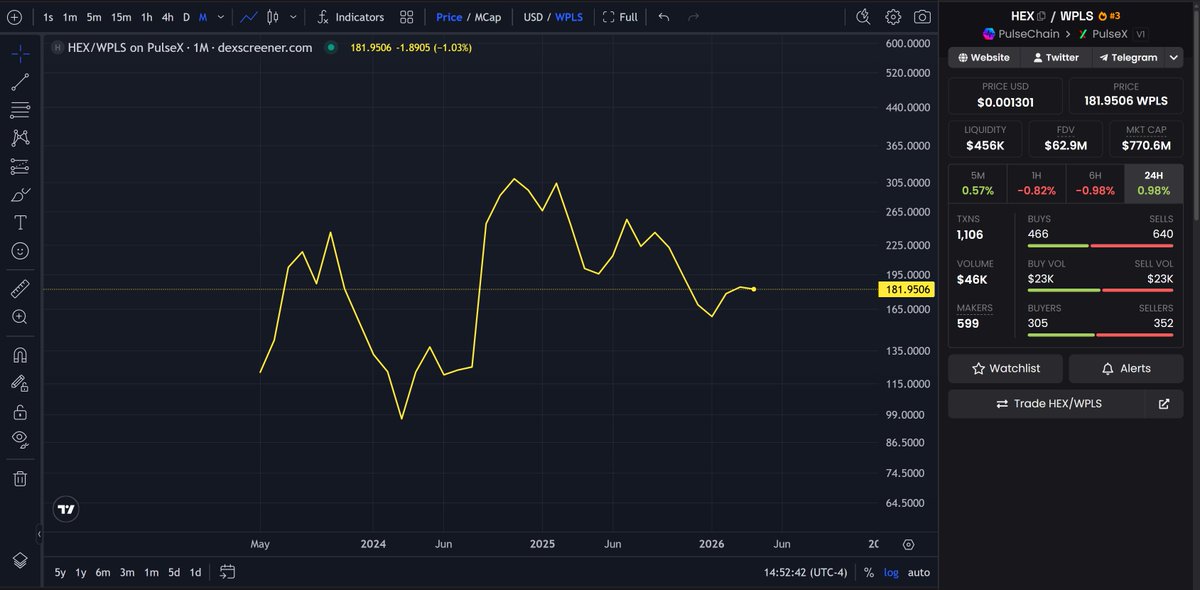Redo the last chart action
1200x590 pixels.
pos(693,17)
